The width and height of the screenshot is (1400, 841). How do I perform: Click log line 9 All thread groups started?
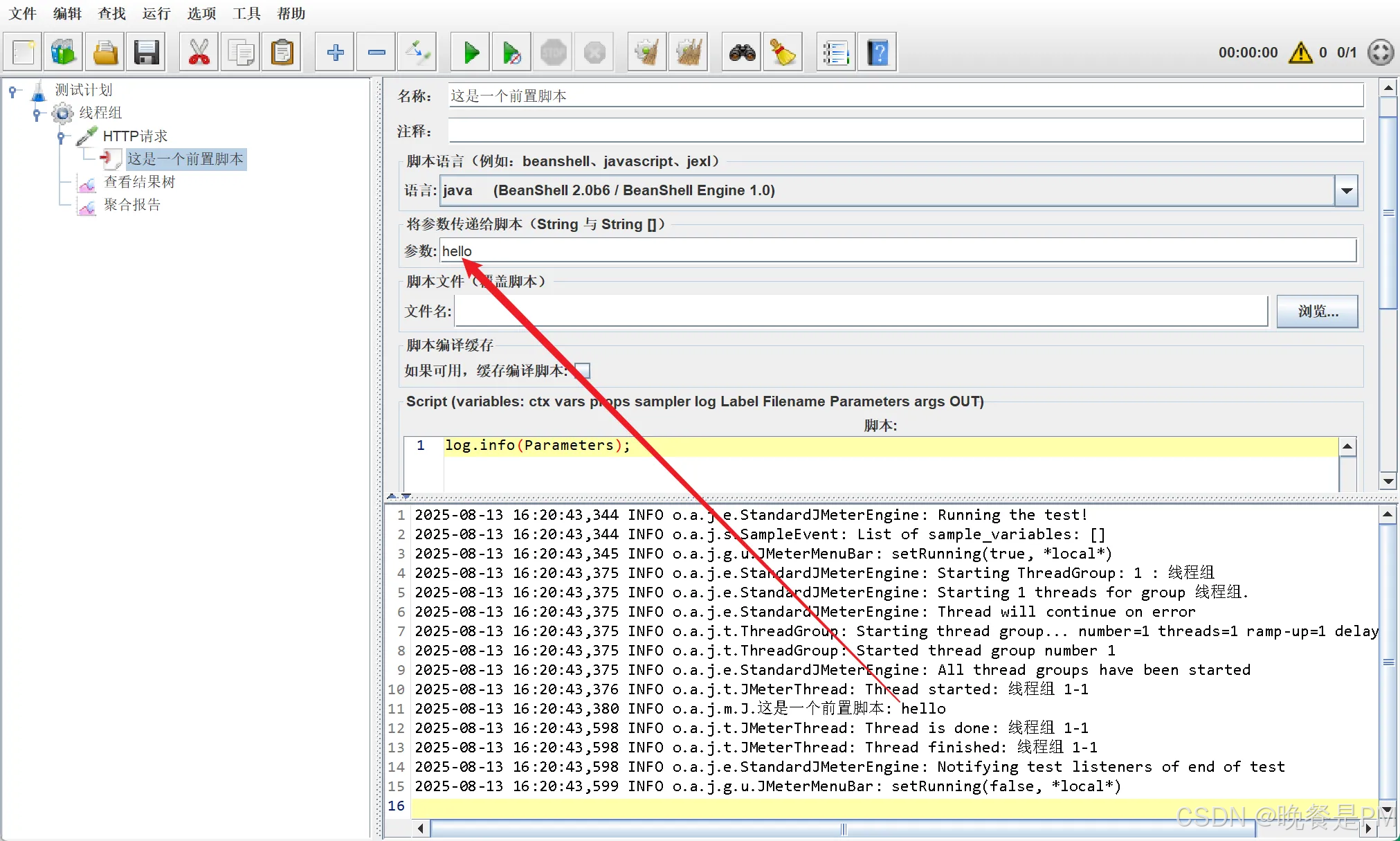[x=832, y=670]
